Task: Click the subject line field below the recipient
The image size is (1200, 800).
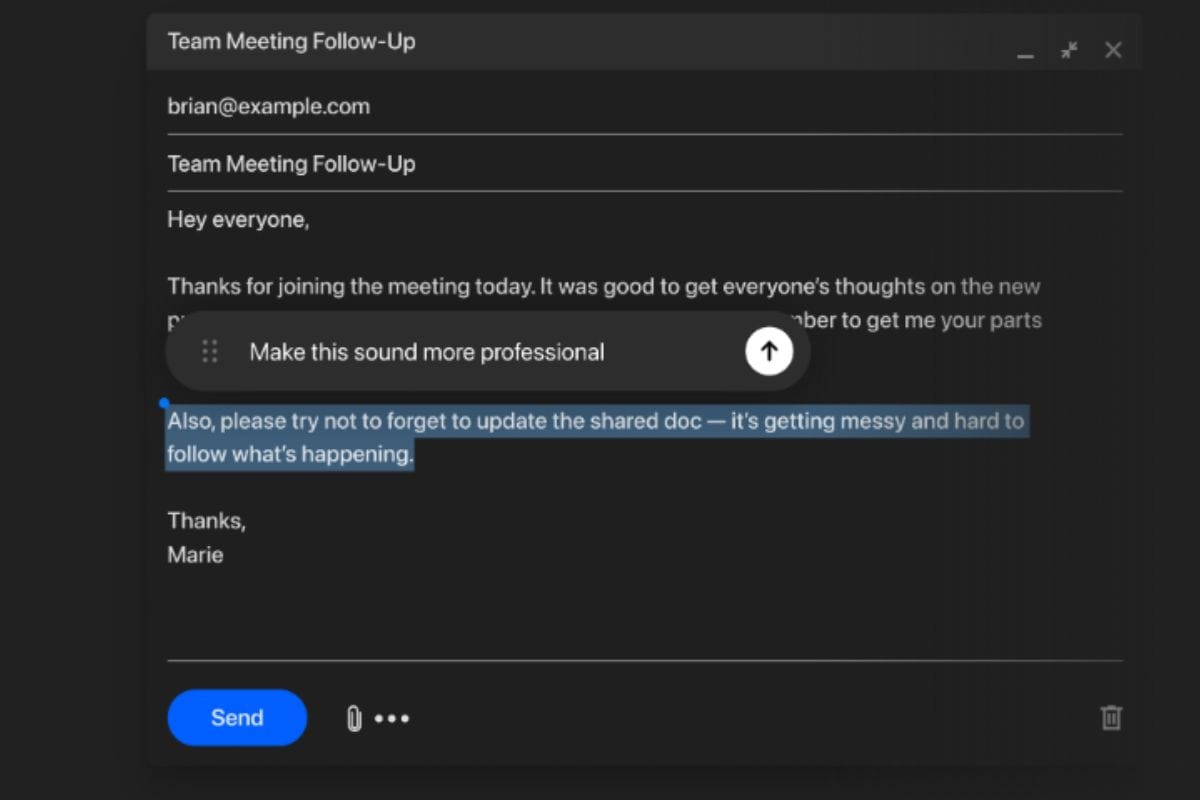Action: tap(291, 164)
